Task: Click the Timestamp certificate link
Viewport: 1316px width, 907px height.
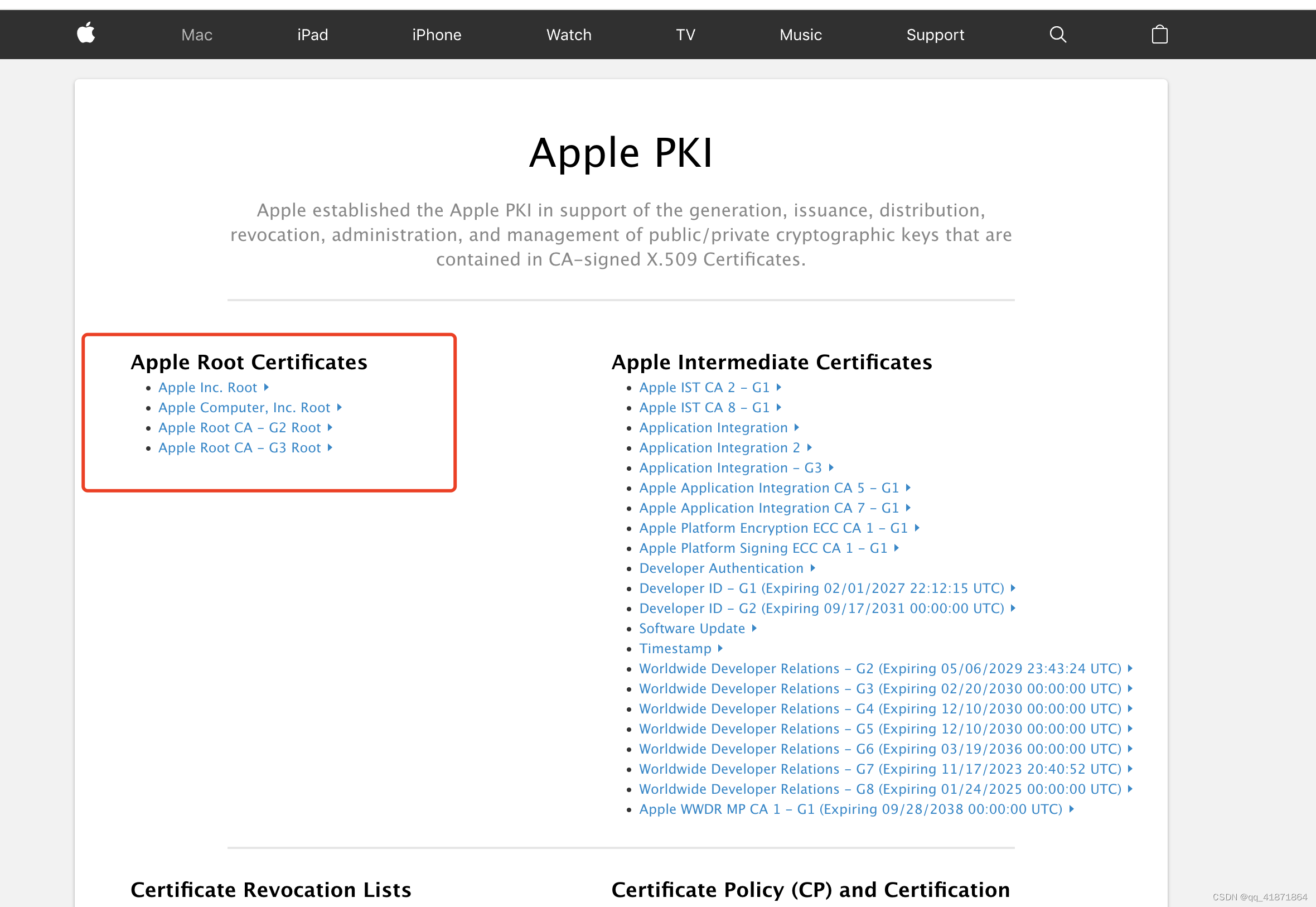Action: pos(681,648)
